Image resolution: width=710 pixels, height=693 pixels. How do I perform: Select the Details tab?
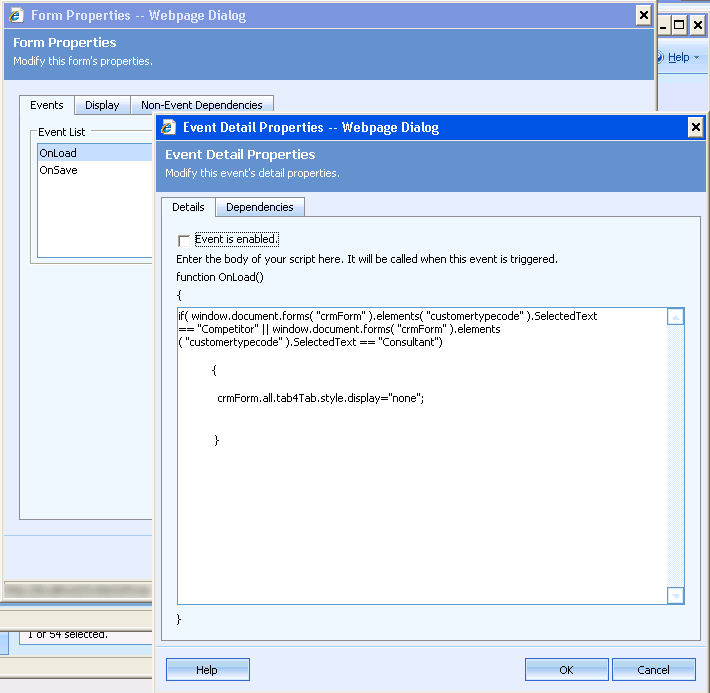tap(188, 207)
